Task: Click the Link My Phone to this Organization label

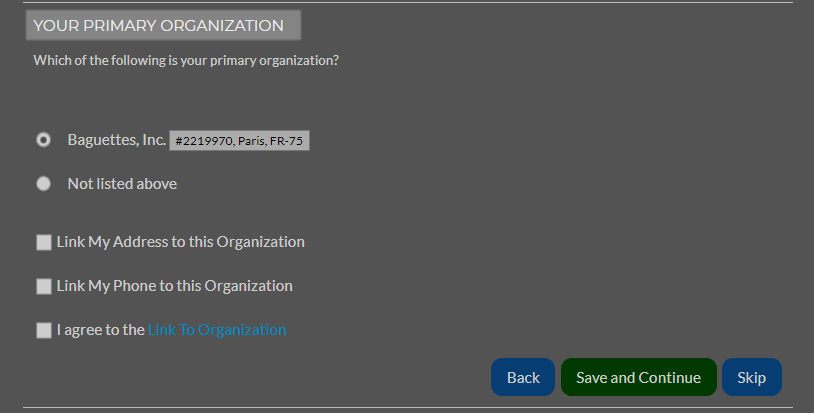Action: click(x=174, y=286)
